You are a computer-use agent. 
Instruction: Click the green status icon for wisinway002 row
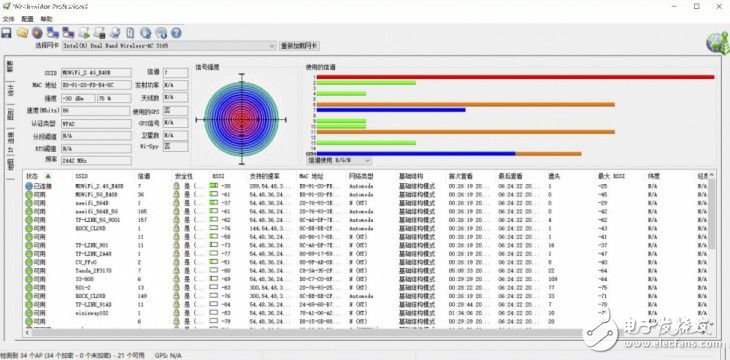[x=29, y=313]
